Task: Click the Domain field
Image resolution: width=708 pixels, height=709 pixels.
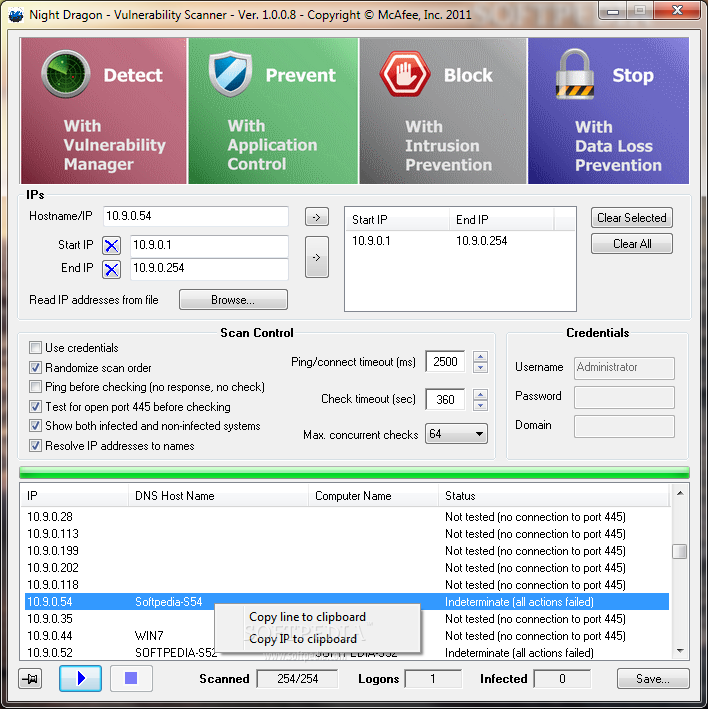Action: click(x=624, y=426)
